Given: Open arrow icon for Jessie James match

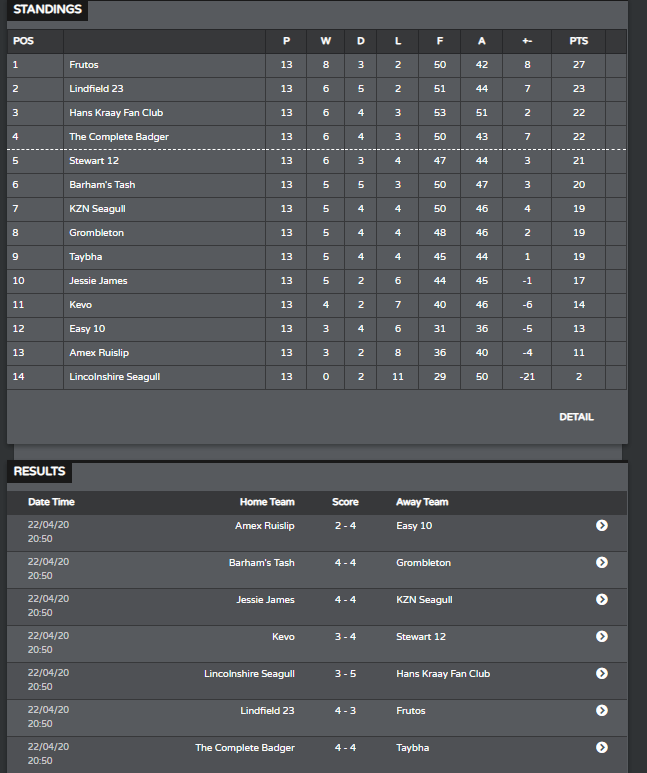Looking at the screenshot, I should pos(602,599).
